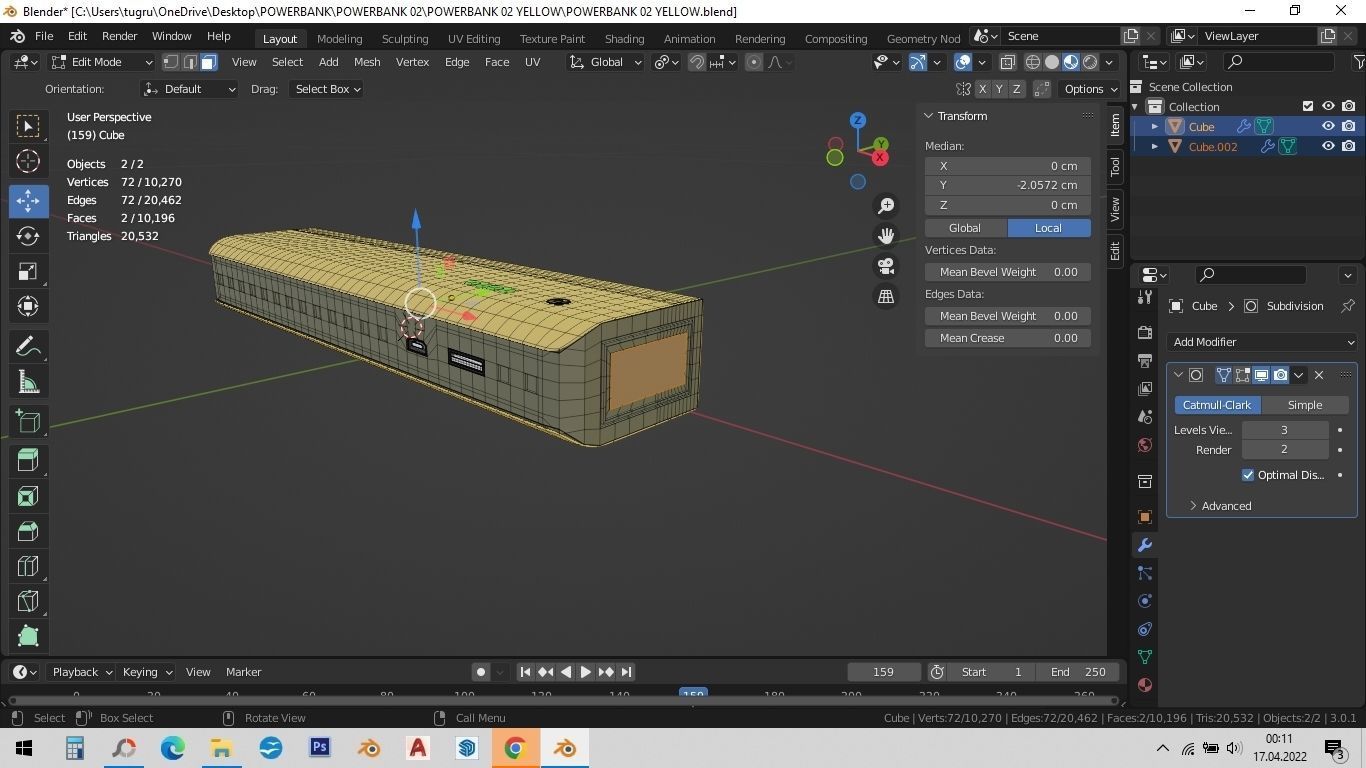Screen dimensions: 1366x768
Task: Pick the Rotate tool
Action: click(28, 236)
